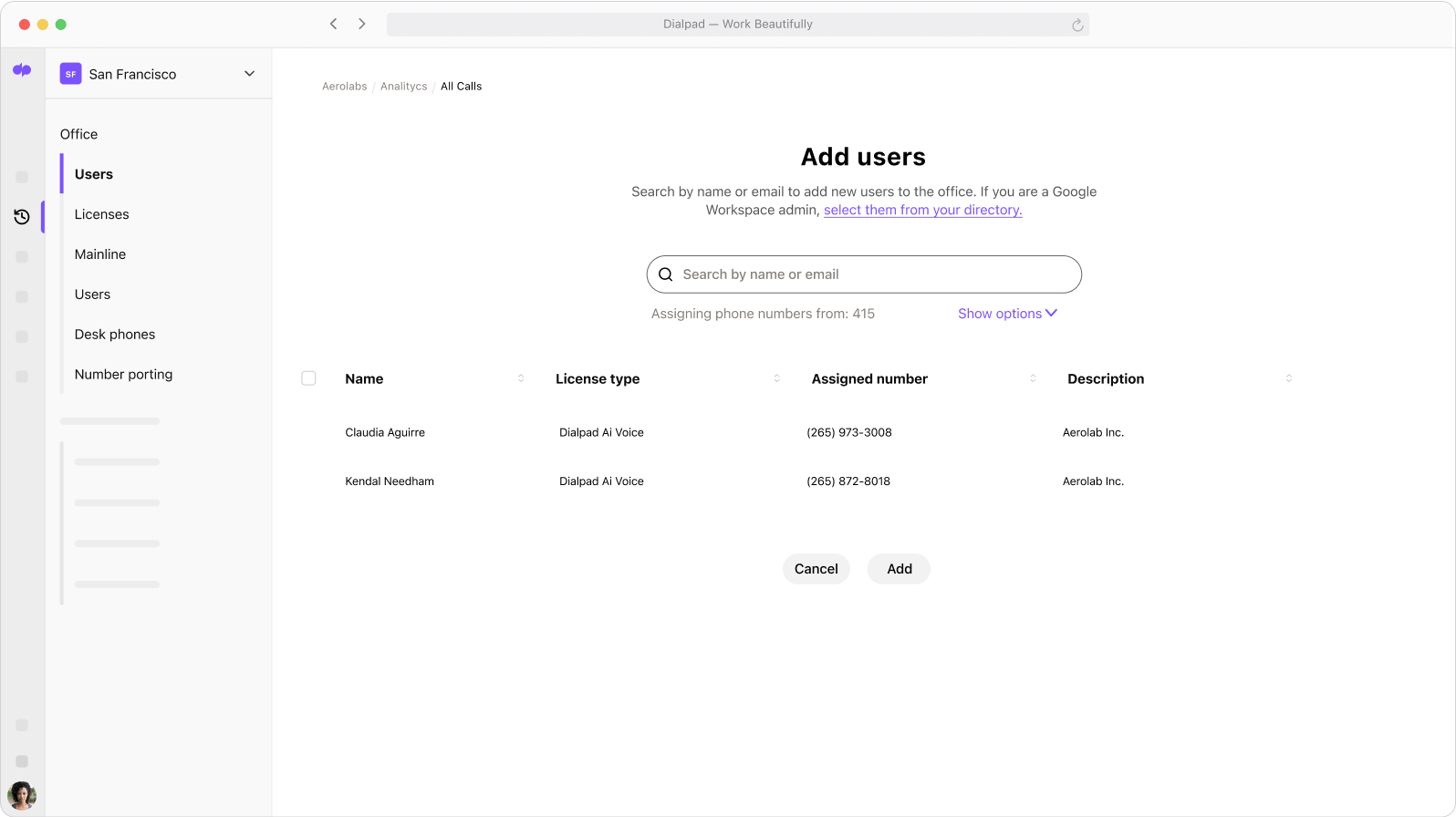Viewport: 1456px width, 817px height.
Task: Open the Users item below Mainline
Action: (x=92, y=295)
